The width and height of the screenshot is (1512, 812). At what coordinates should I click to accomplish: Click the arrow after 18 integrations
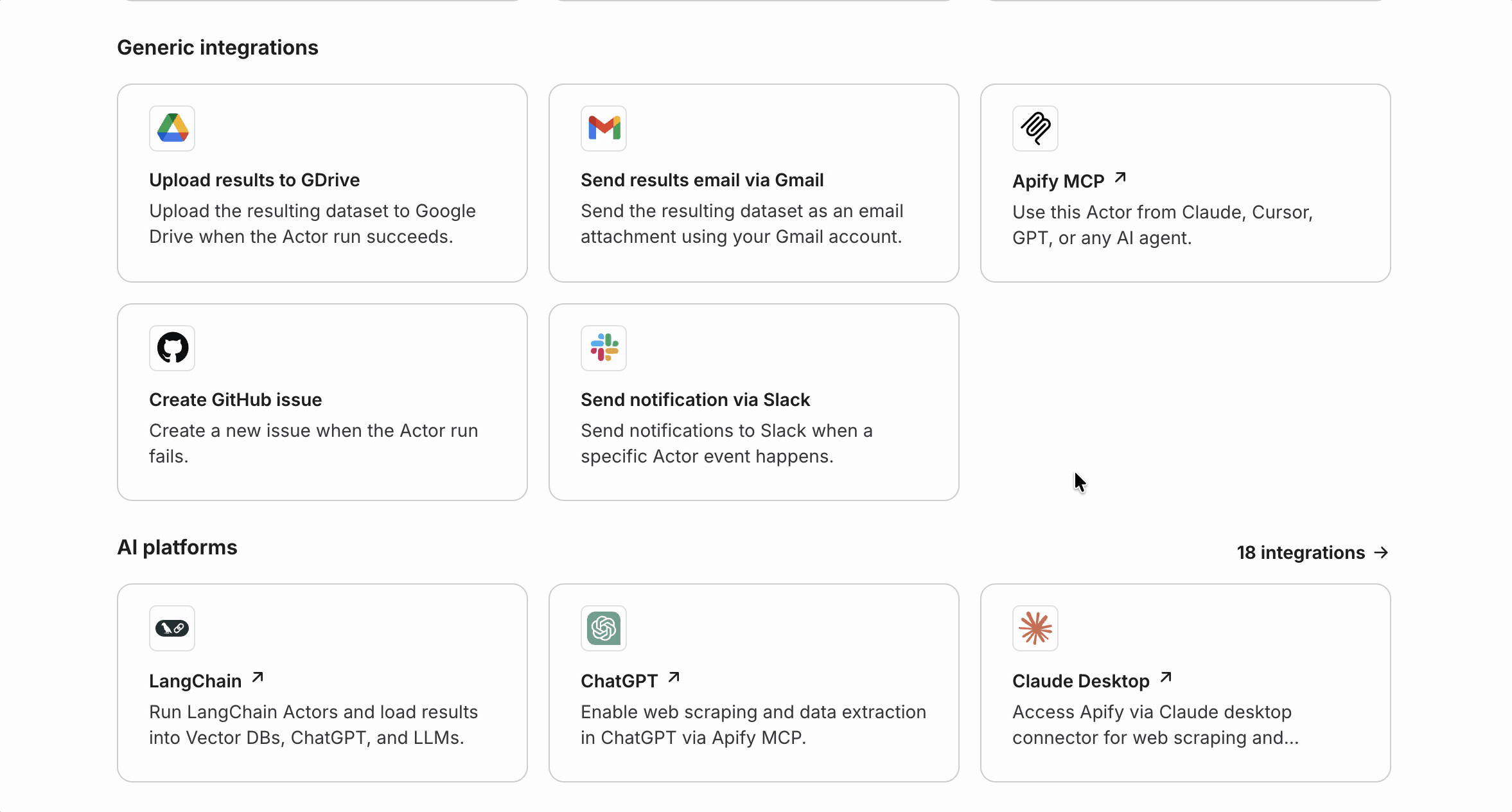[1381, 552]
